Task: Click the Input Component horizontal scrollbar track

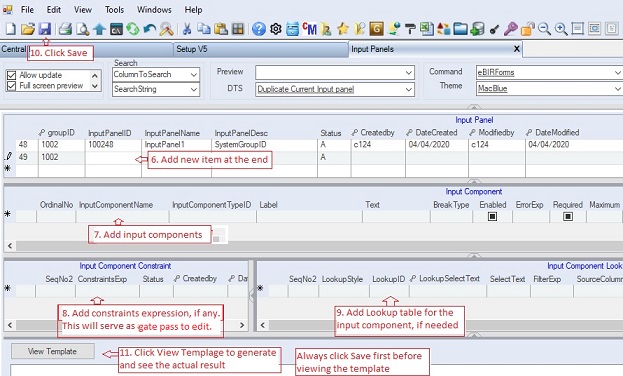Action: 319,246
